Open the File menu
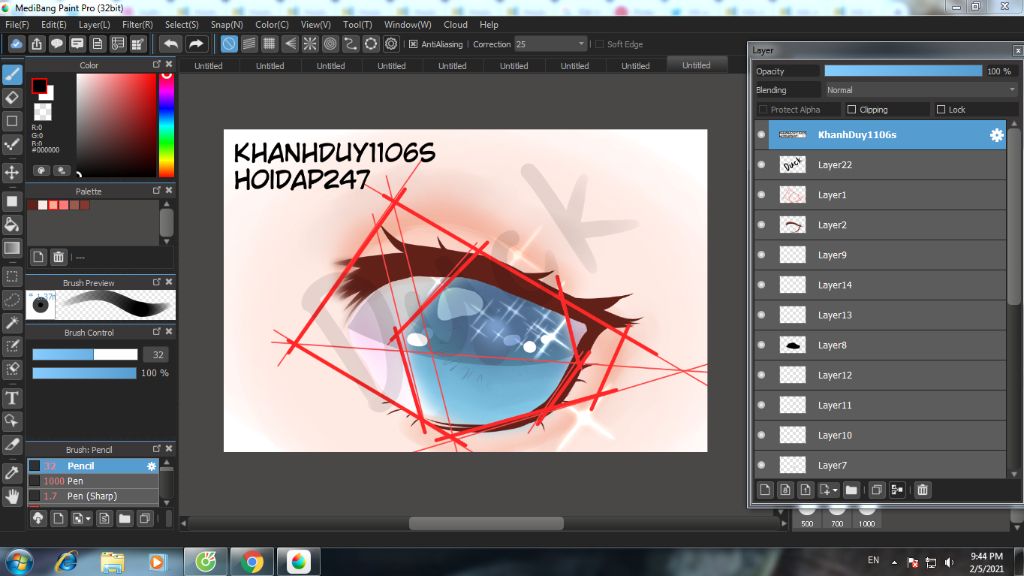Viewport: 1024px width, 576px height. point(17,25)
